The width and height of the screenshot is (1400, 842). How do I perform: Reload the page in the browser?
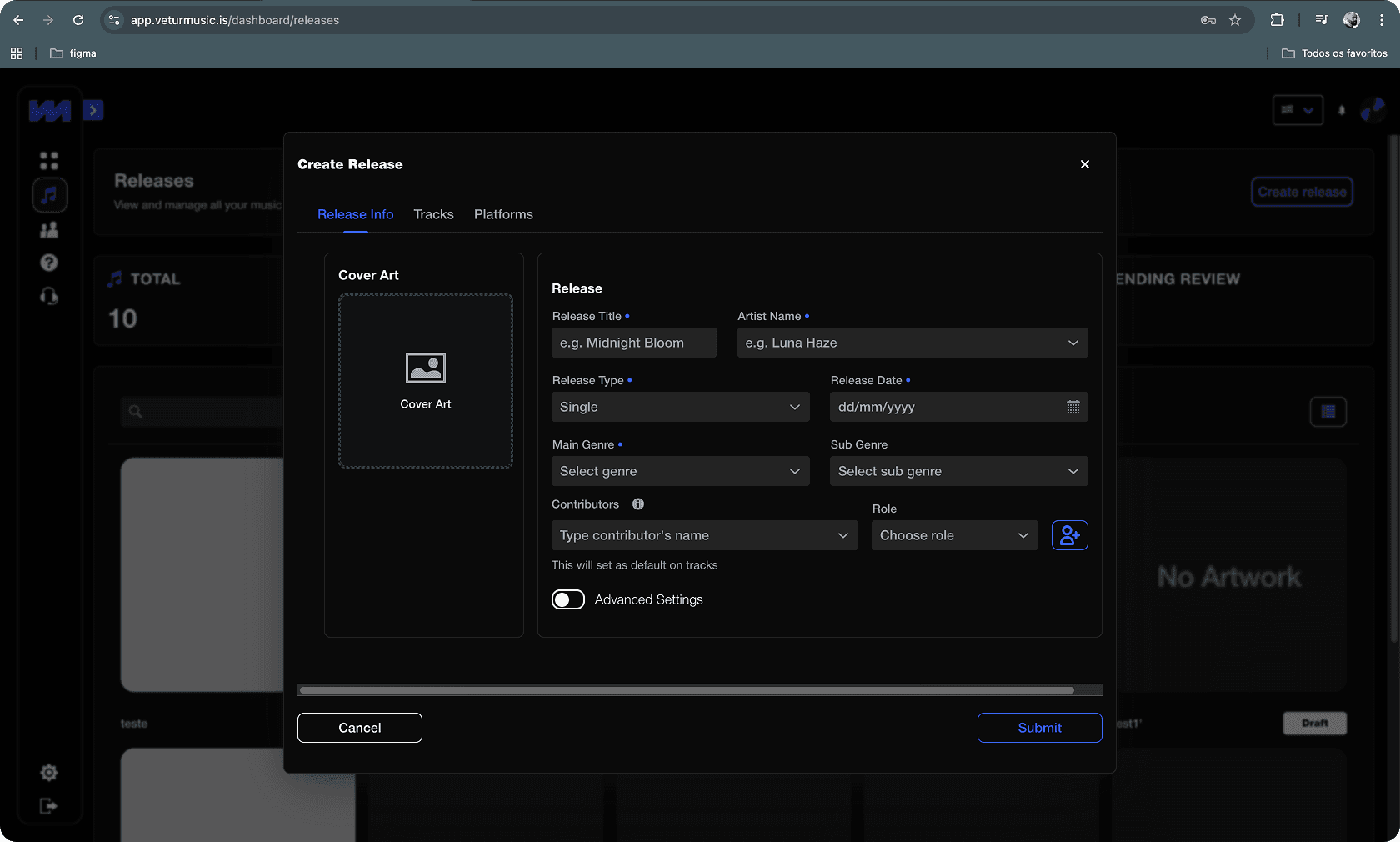78,20
